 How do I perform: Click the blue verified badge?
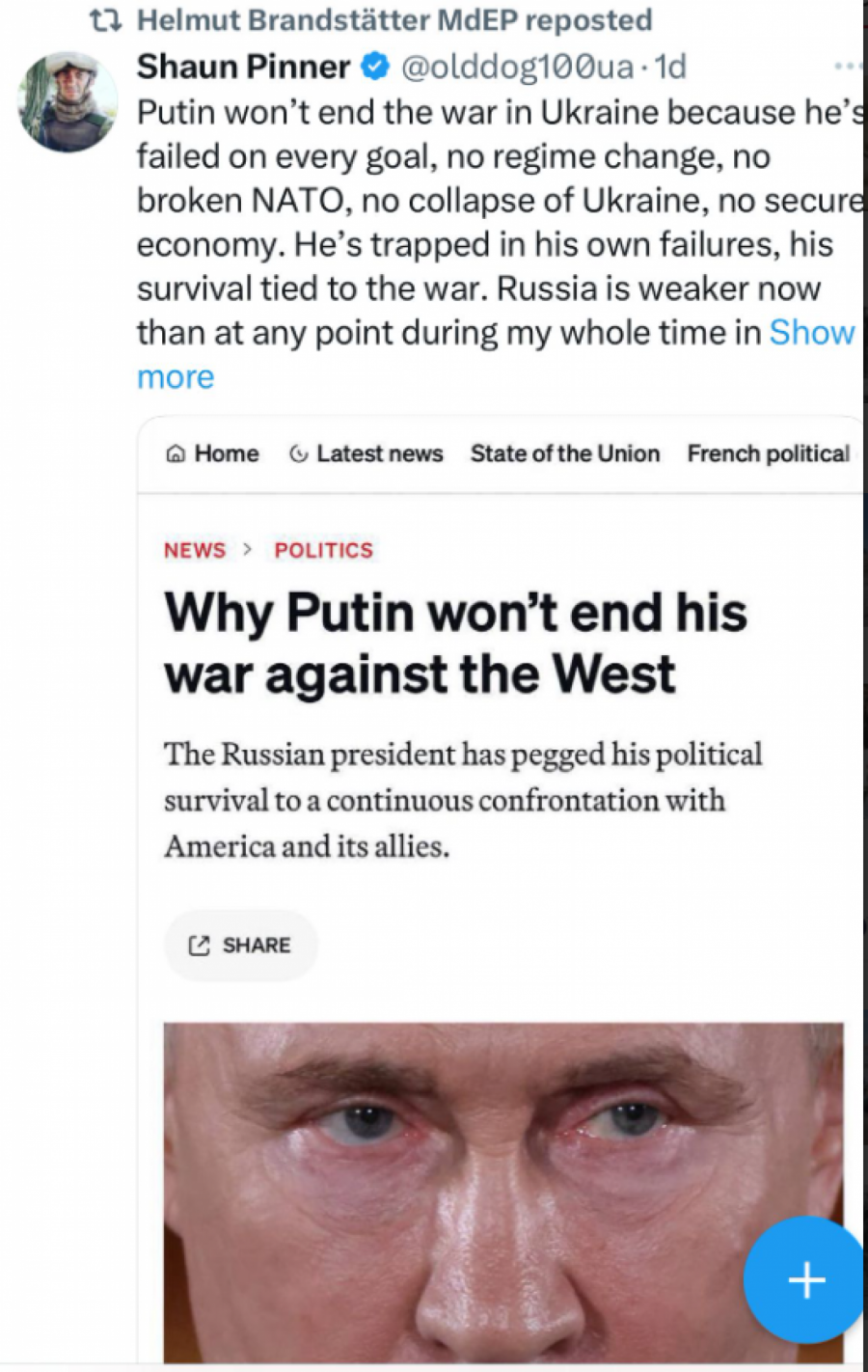click(x=375, y=67)
